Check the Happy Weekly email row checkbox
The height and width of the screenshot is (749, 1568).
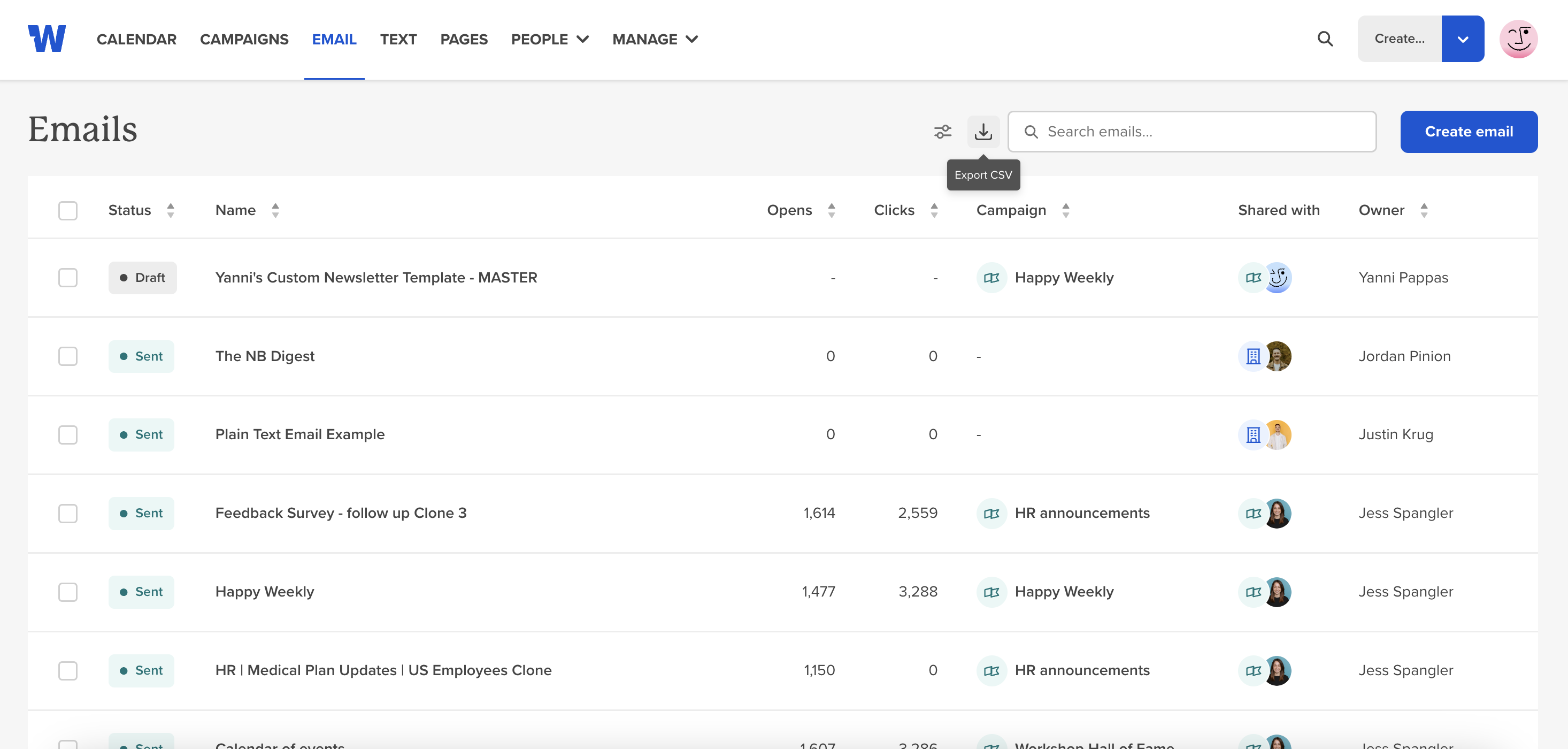[67, 592]
